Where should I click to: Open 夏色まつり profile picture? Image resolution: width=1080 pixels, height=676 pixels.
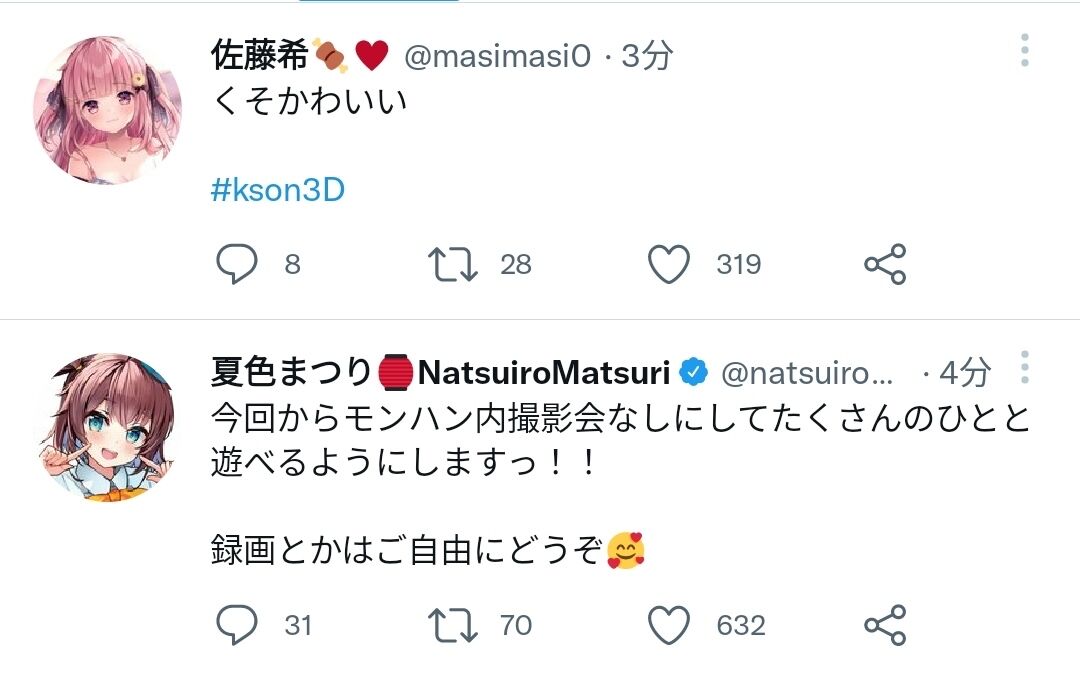[x=107, y=426]
